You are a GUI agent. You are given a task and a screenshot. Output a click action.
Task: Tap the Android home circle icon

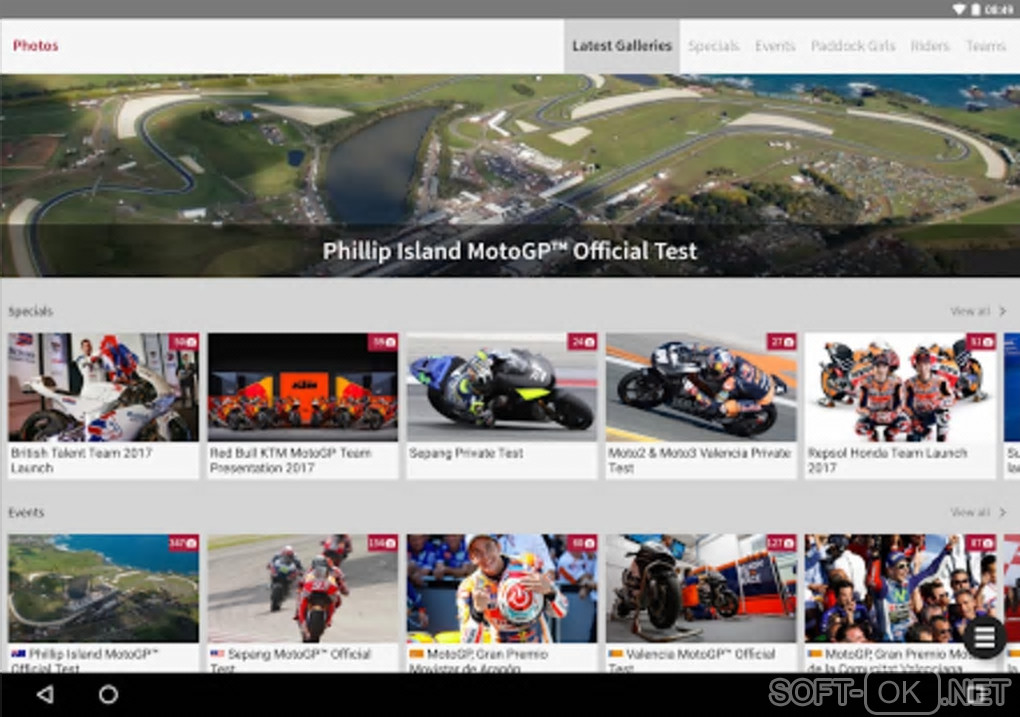pos(108,694)
